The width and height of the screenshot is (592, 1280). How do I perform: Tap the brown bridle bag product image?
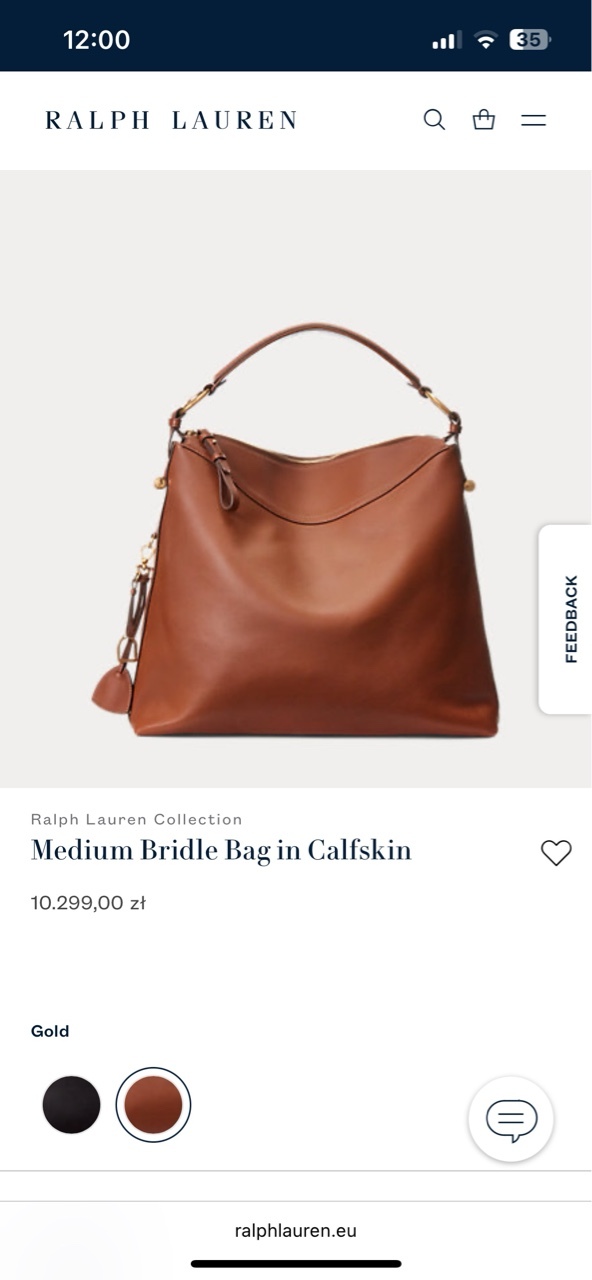click(296, 530)
